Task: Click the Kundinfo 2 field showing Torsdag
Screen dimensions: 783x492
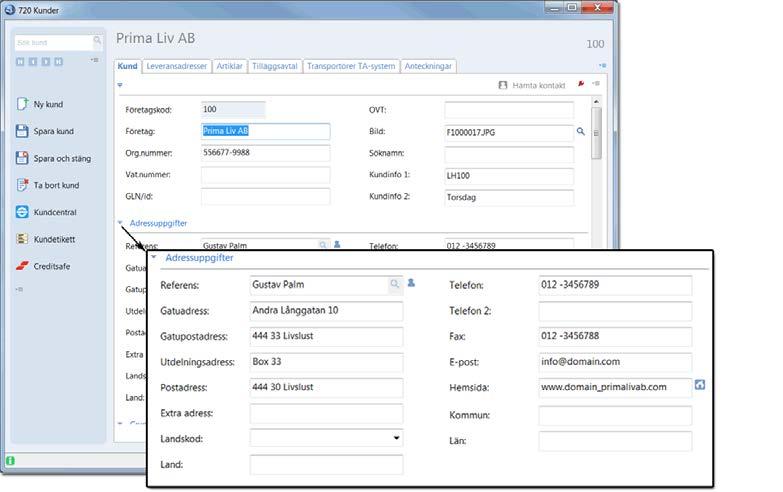Action: pos(509,197)
